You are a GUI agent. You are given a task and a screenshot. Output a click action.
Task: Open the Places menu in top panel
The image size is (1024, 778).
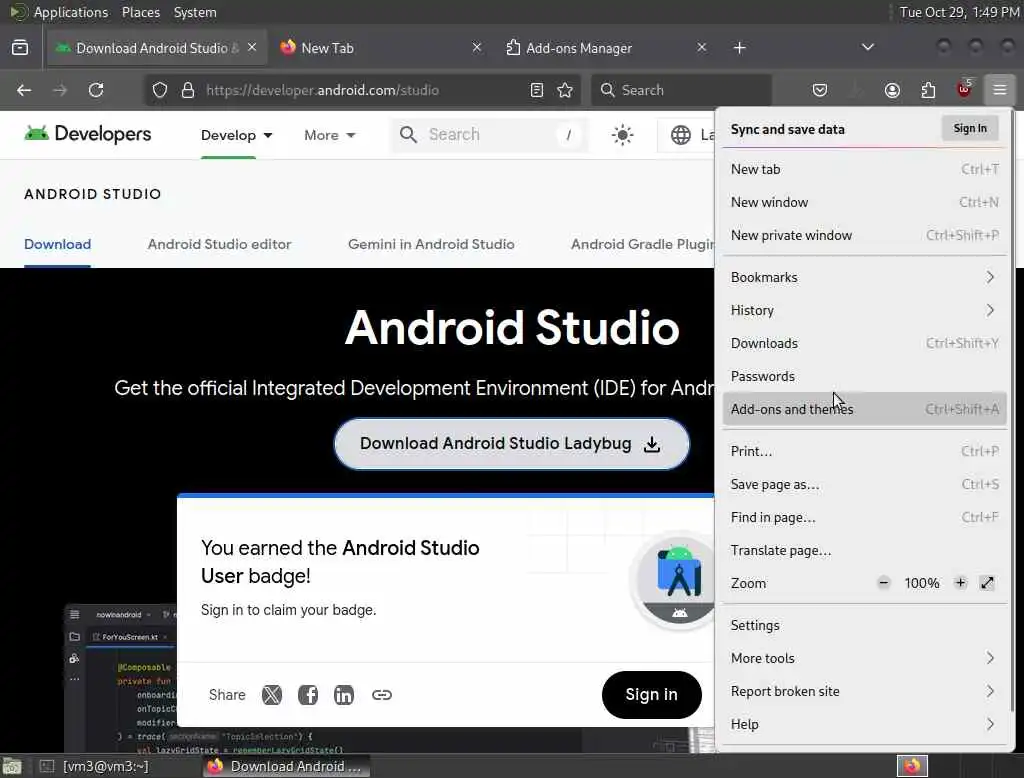[x=141, y=12]
